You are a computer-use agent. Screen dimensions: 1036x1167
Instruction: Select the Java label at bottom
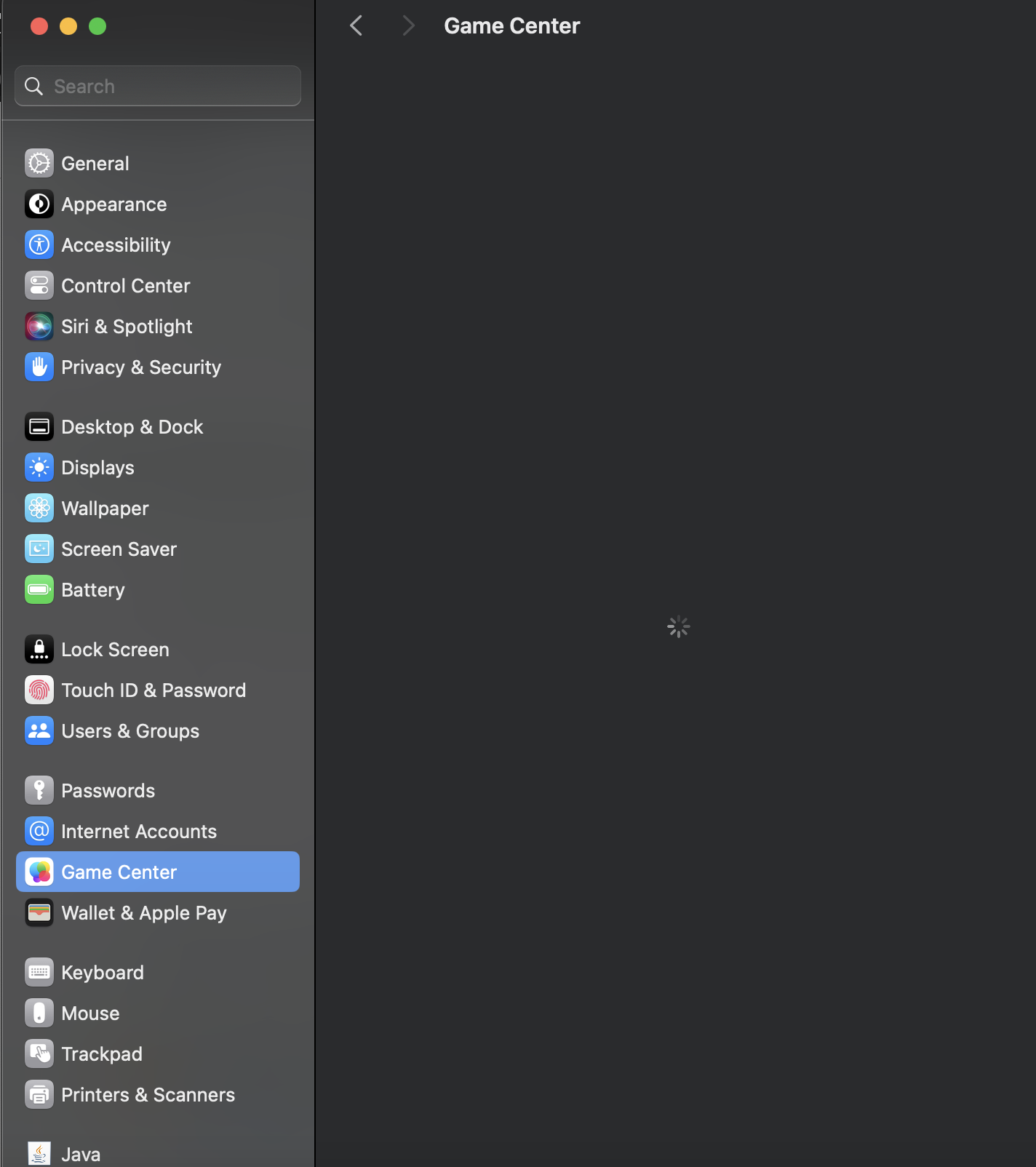(x=81, y=1155)
